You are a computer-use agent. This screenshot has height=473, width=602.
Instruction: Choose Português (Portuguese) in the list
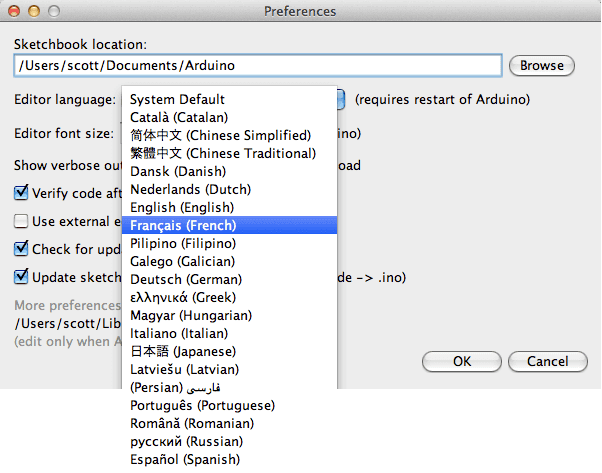pyautogui.click(x=202, y=405)
